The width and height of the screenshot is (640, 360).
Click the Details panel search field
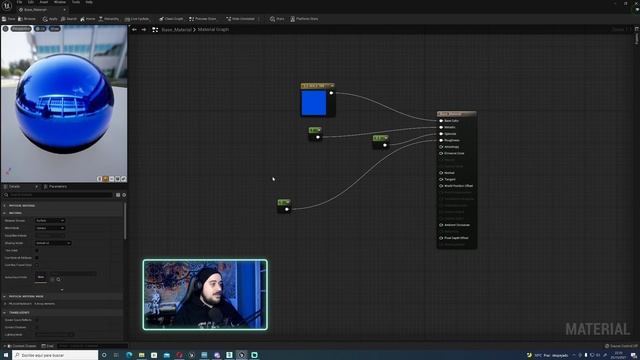(x=58, y=195)
